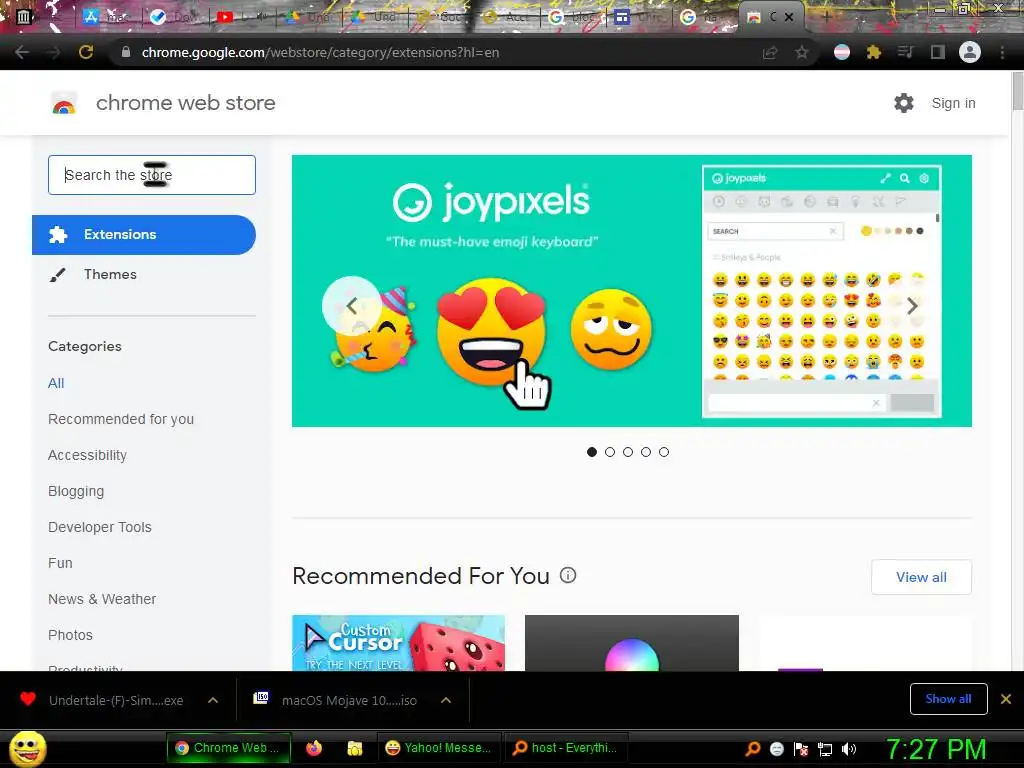Select the third carousel dot
The image size is (1024, 768).
(628, 452)
